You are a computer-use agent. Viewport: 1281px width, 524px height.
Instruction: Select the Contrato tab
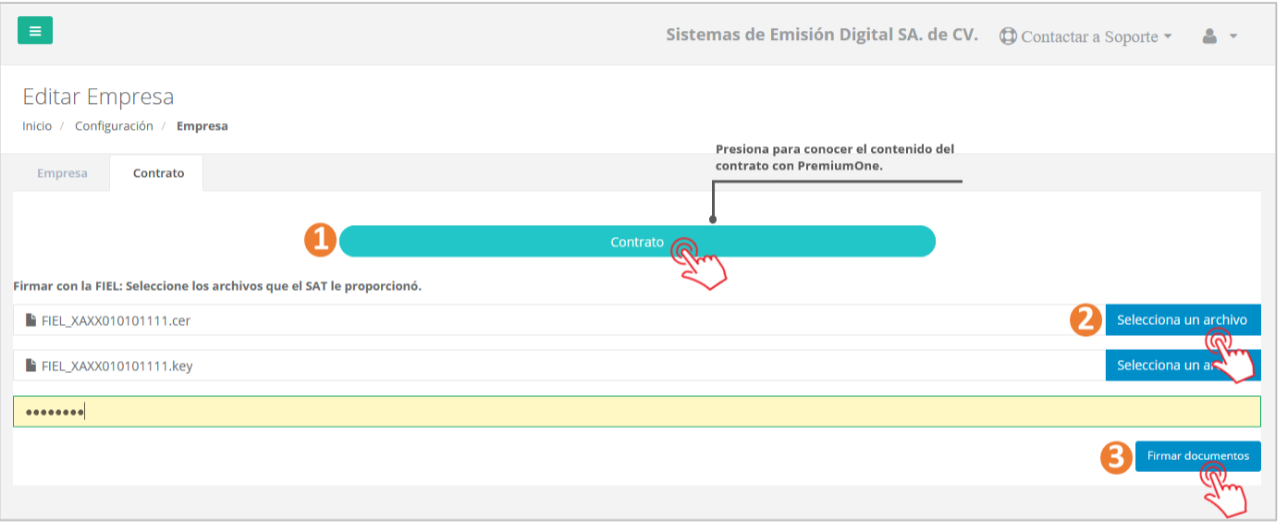[158, 173]
